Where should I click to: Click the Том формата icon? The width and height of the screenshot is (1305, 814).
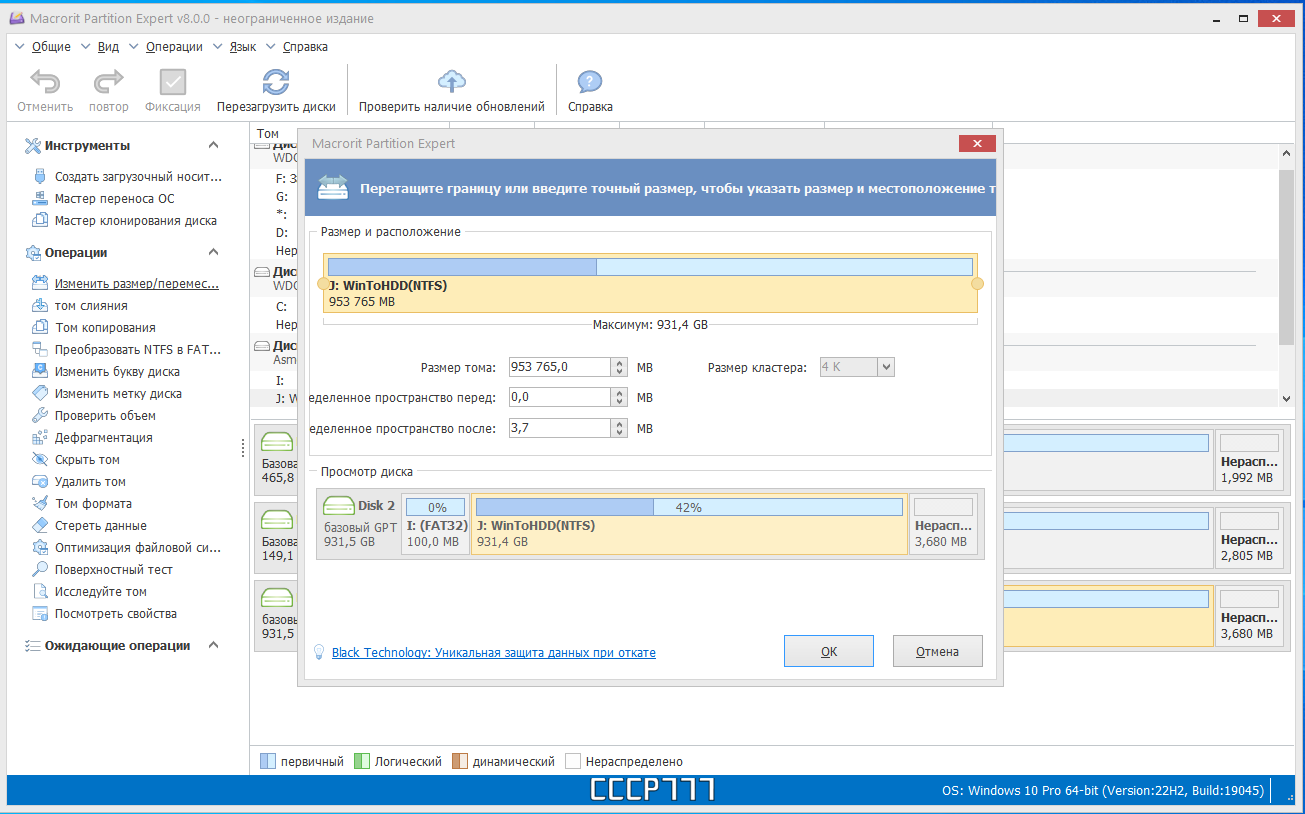click(x=40, y=503)
